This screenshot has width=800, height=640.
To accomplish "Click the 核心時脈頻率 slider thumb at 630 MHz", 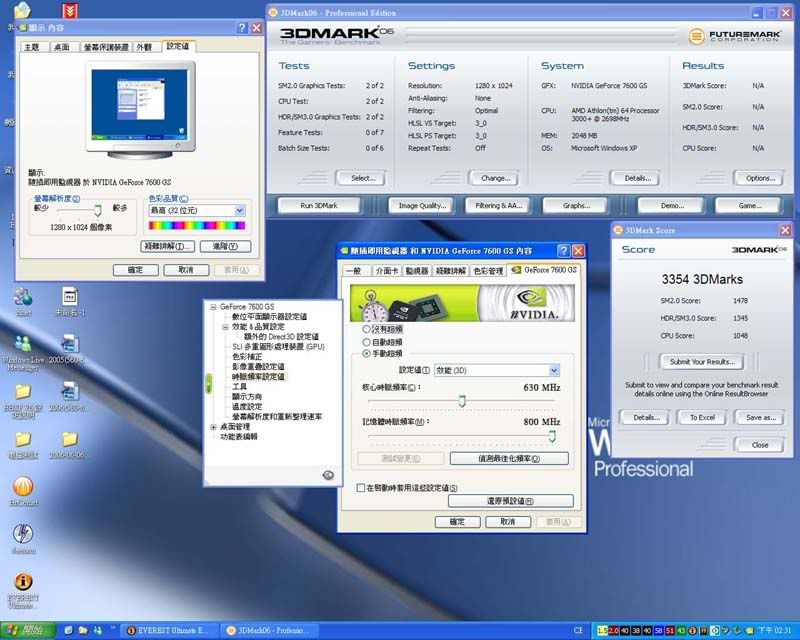I will pos(462,401).
